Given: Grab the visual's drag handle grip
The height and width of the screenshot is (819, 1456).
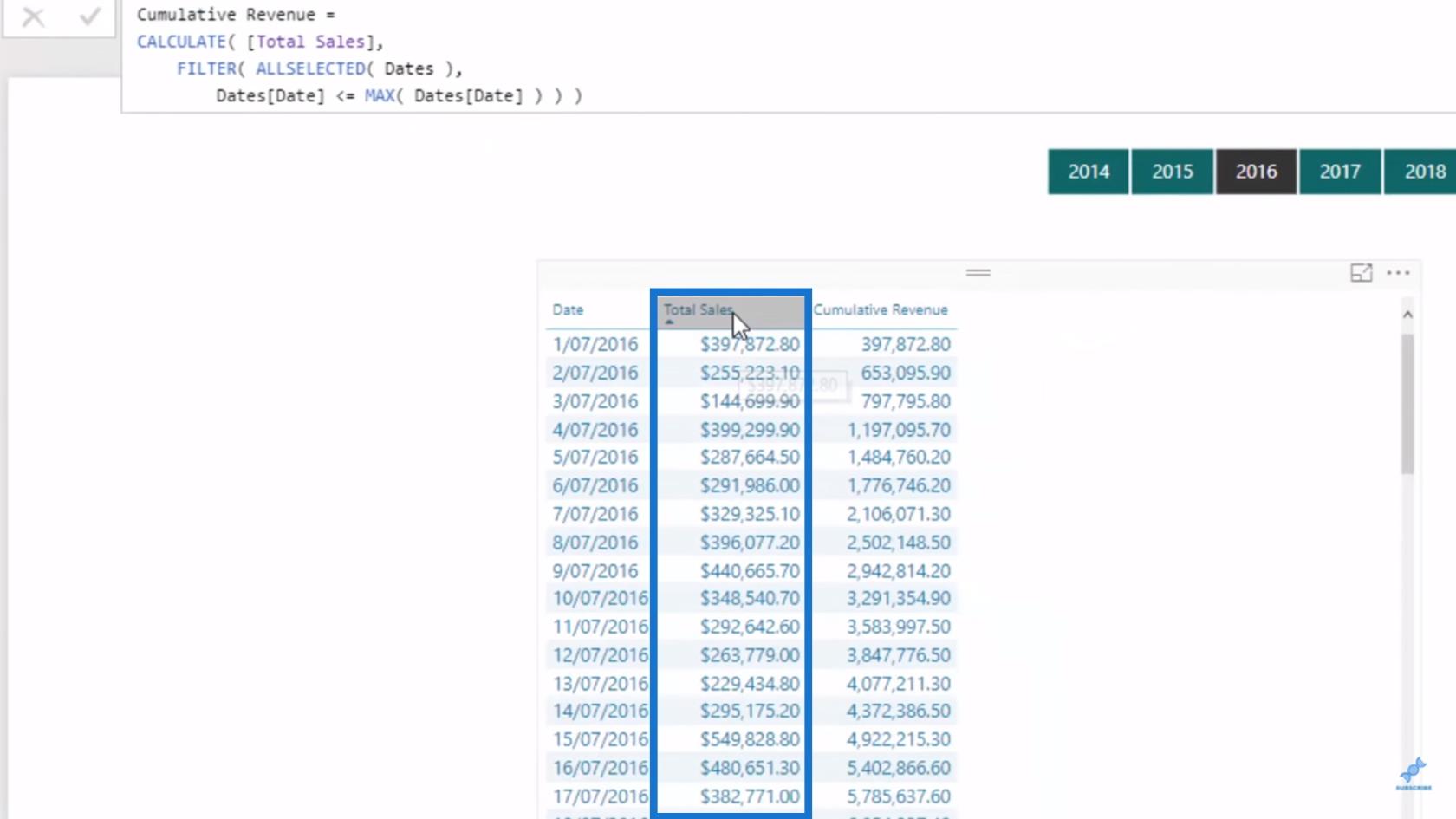Looking at the screenshot, I should (978, 272).
